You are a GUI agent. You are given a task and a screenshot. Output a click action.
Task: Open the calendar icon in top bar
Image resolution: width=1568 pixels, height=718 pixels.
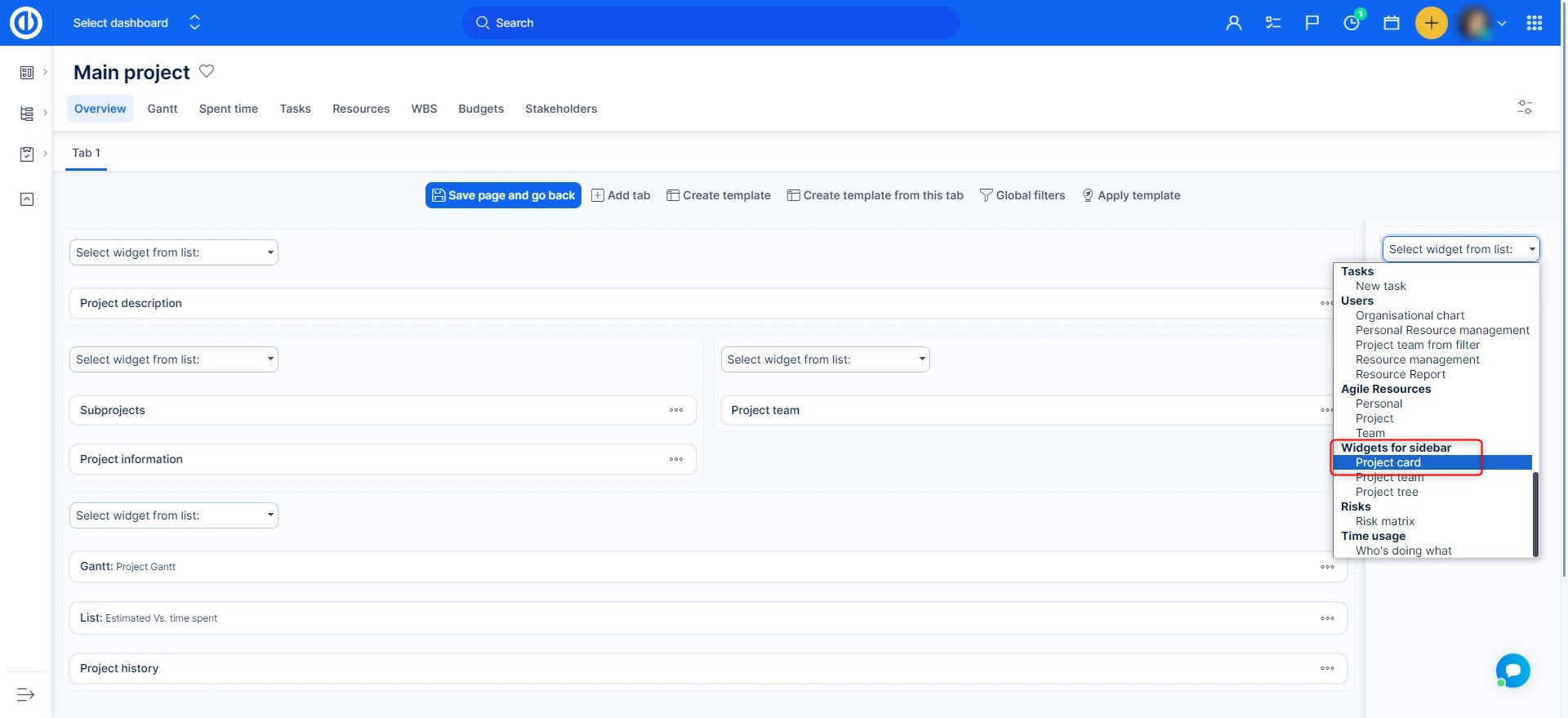click(x=1391, y=23)
